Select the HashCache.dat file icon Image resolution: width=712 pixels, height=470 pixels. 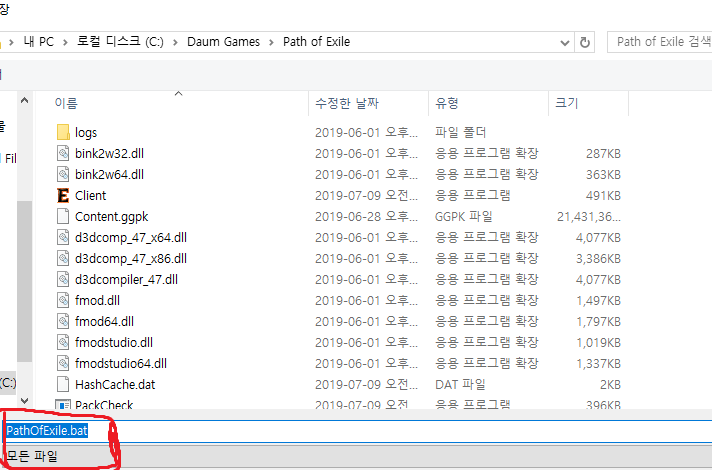pos(63,384)
